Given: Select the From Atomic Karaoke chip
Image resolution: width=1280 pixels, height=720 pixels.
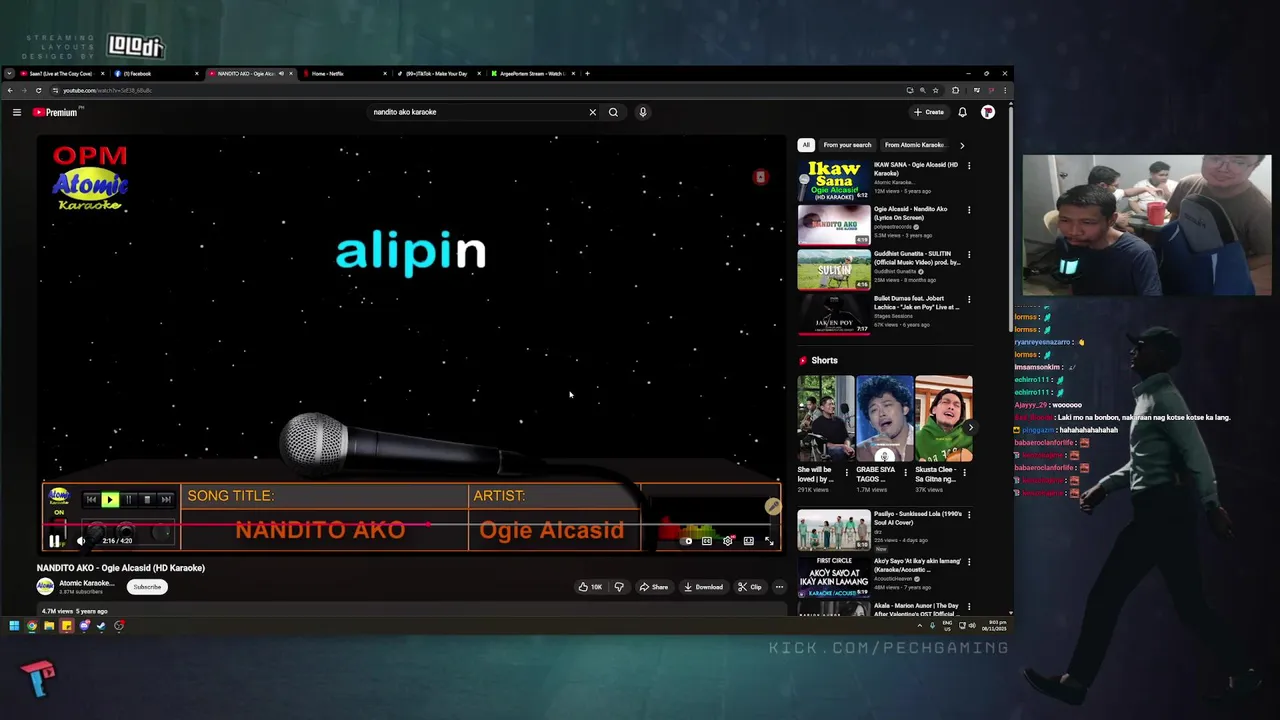Looking at the screenshot, I should tap(914, 145).
